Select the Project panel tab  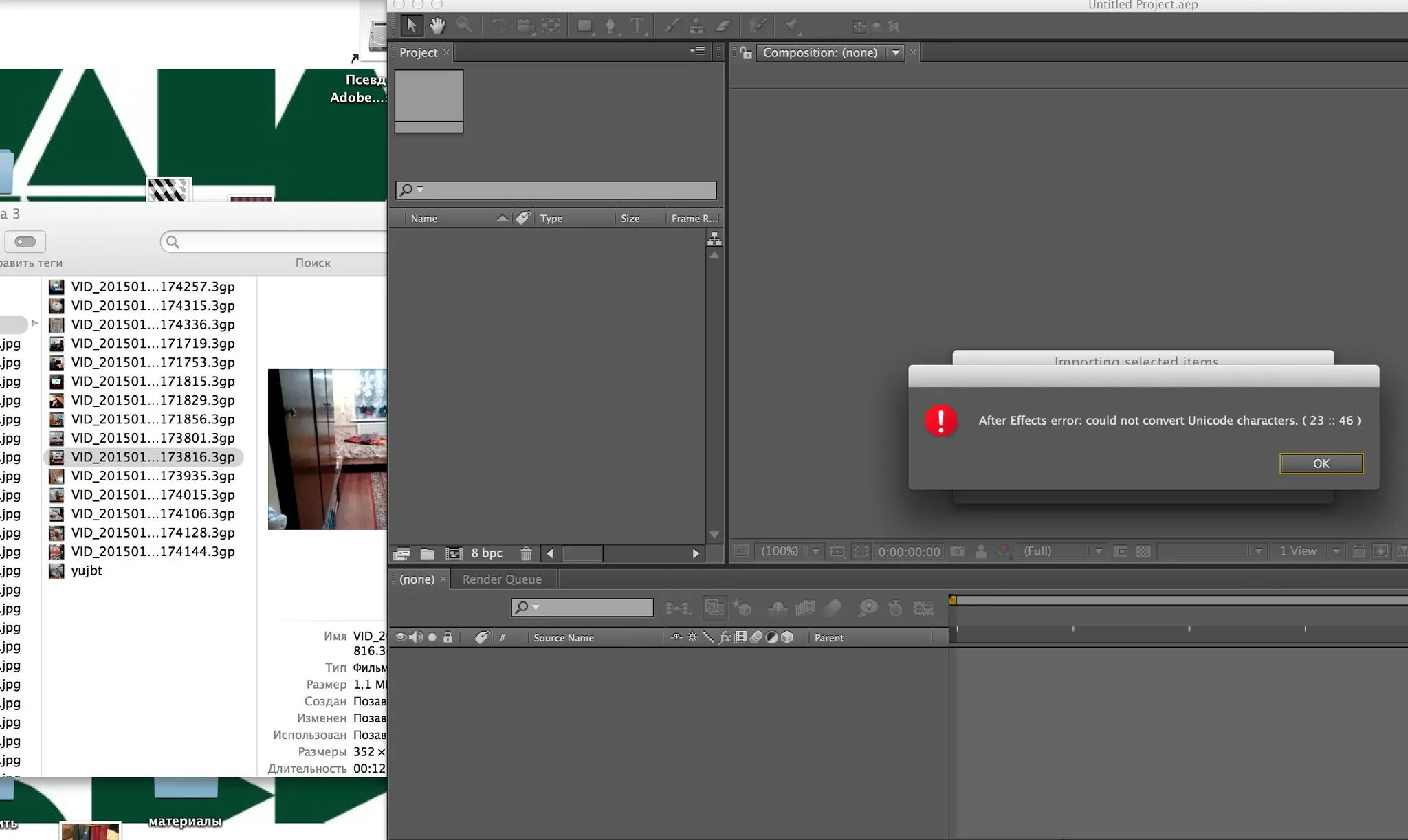pyautogui.click(x=418, y=53)
